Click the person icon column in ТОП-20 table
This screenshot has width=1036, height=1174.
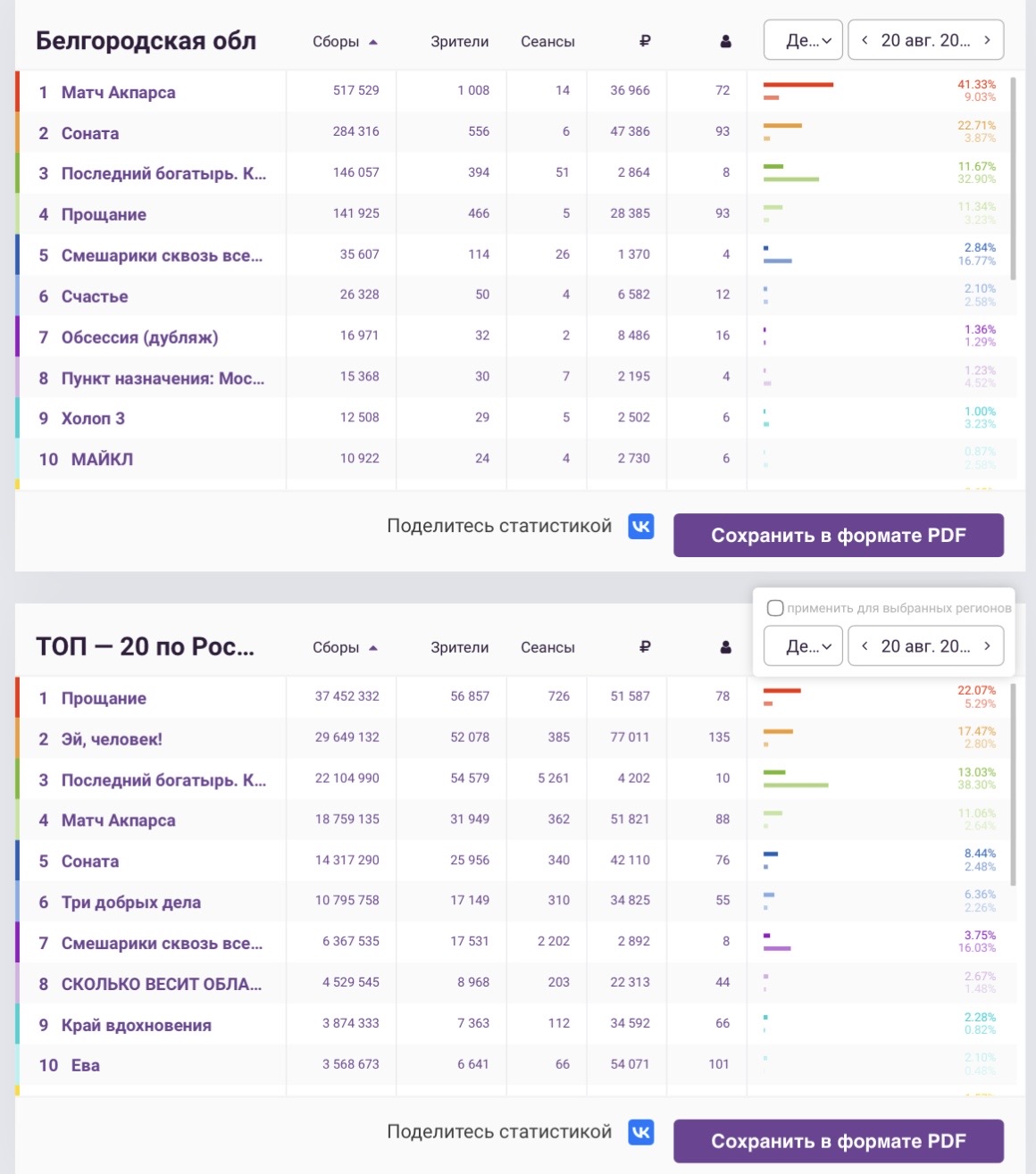725,647
